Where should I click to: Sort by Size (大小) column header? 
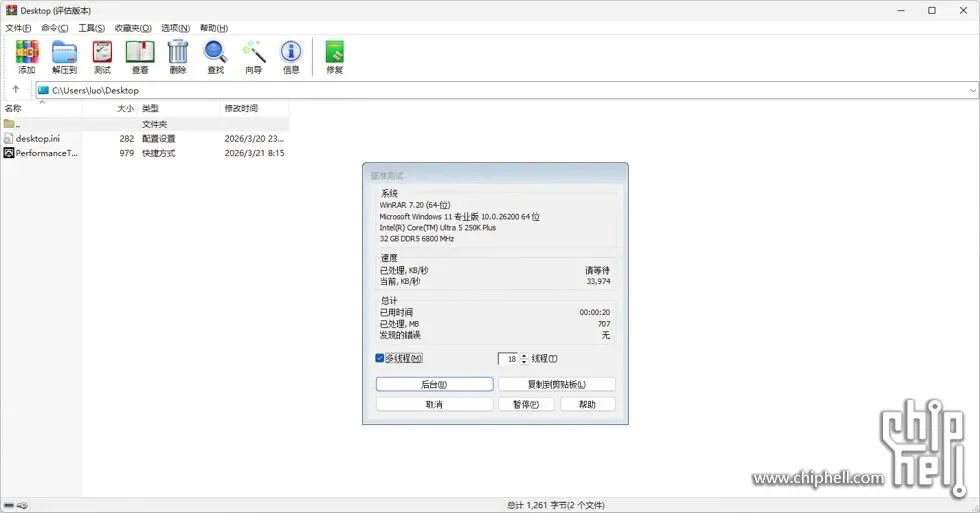[110, 108]
